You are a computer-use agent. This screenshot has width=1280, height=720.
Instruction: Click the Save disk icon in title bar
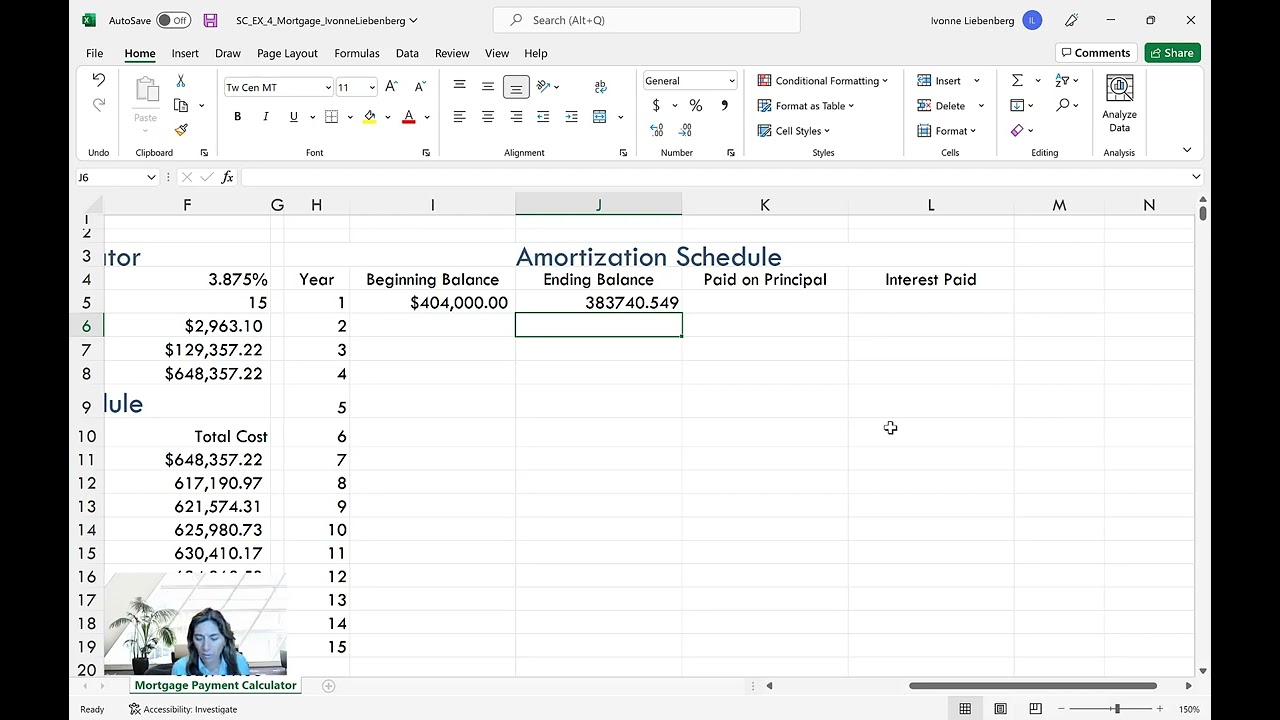pos(210,20)
